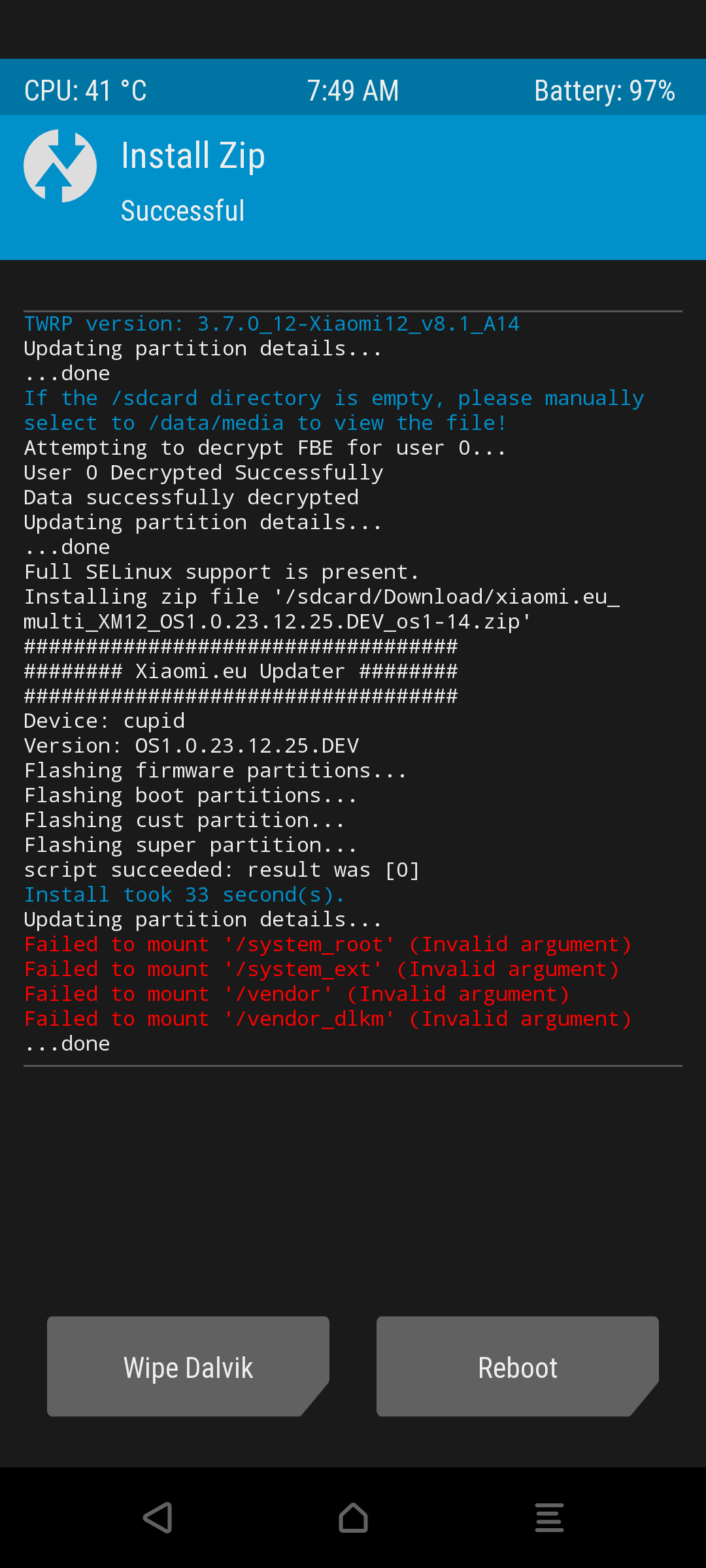Tap the 7:49 AM clock display
Screen dimensions: 706x1568
353,91
